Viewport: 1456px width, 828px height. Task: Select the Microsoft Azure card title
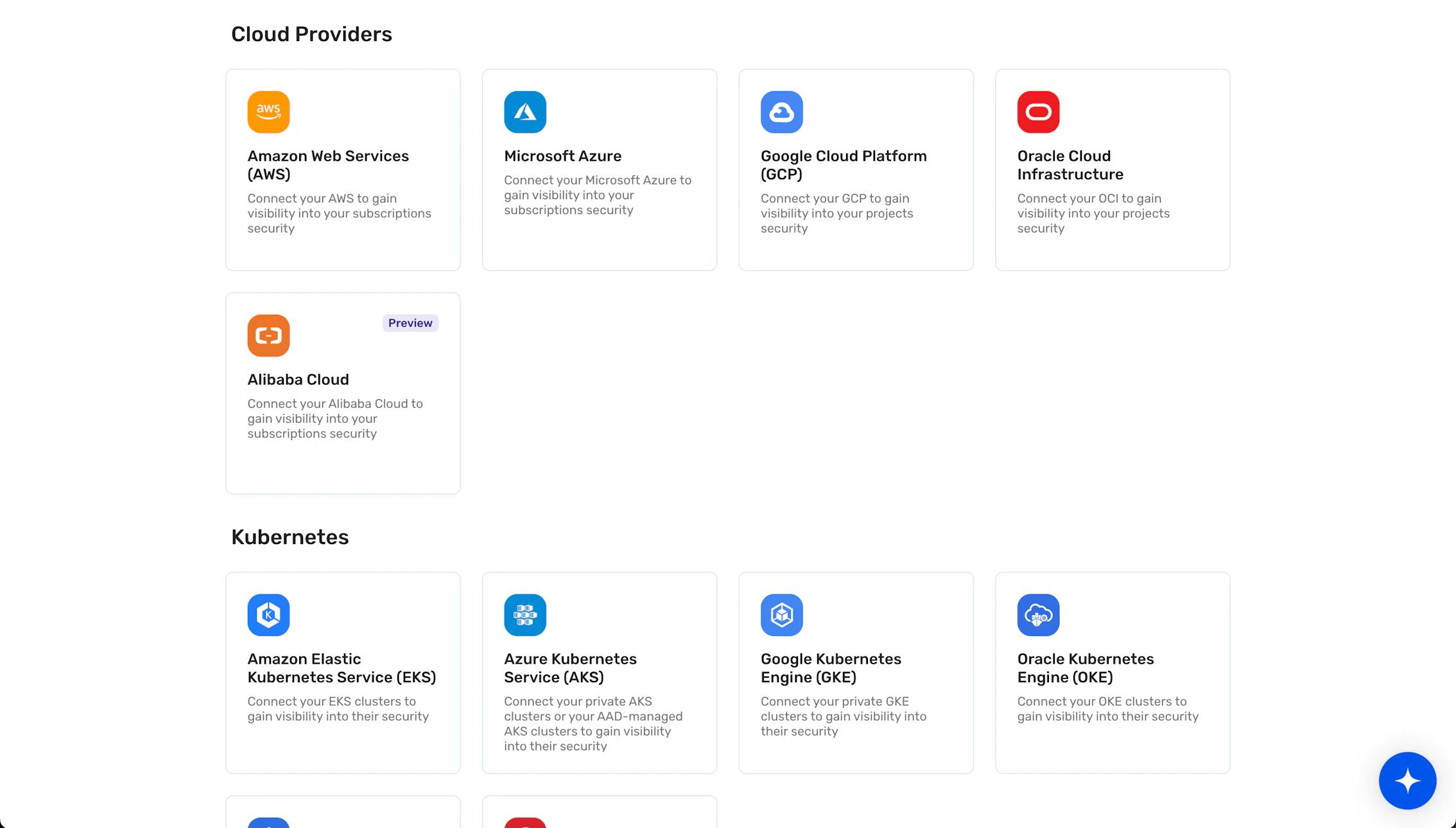point(562,156)
